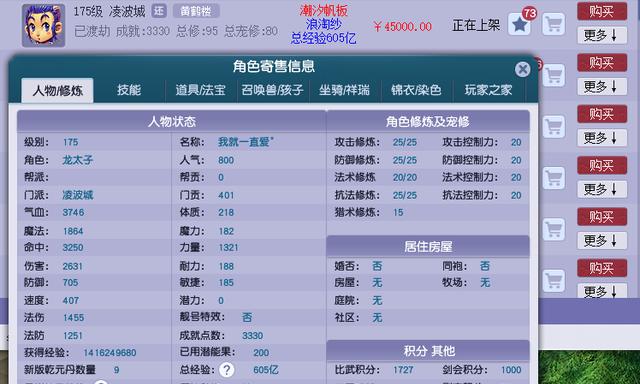Click the item name 浪淘纱
This screenshot has height=384, width=640.
tap(324, 24)
